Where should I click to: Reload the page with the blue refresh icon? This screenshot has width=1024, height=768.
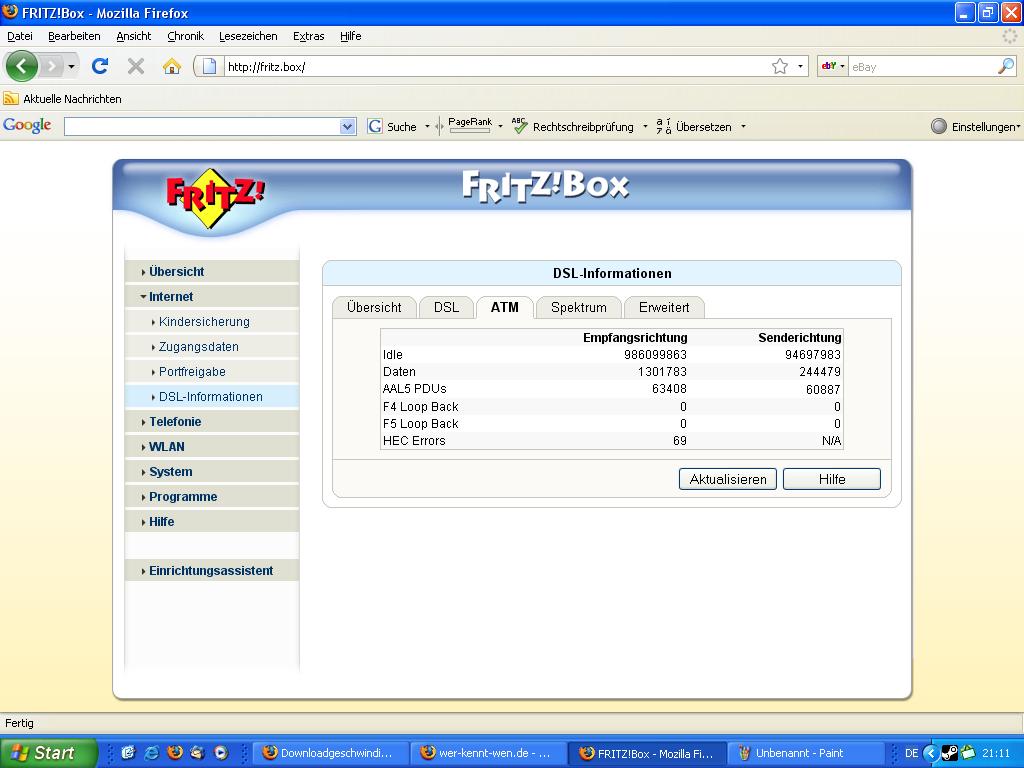point(100,66)
